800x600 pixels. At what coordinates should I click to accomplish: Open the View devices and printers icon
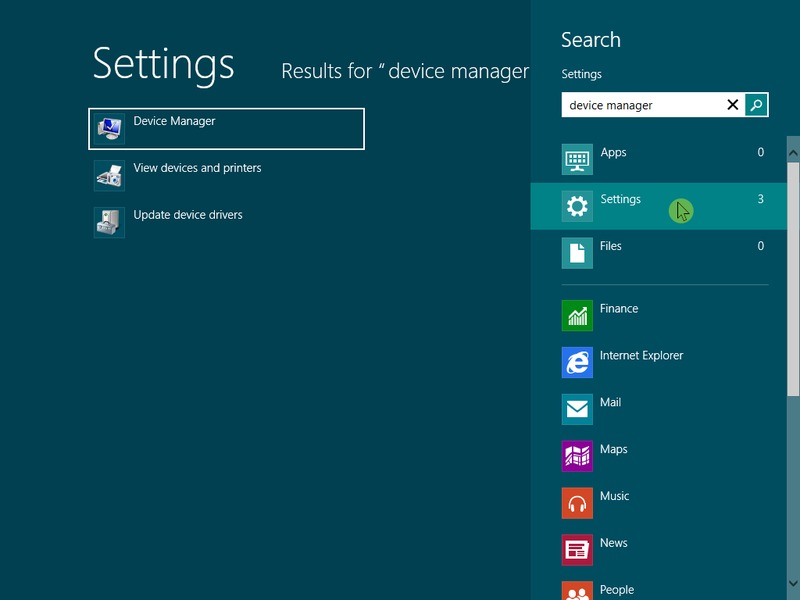(x=109, y=175)
